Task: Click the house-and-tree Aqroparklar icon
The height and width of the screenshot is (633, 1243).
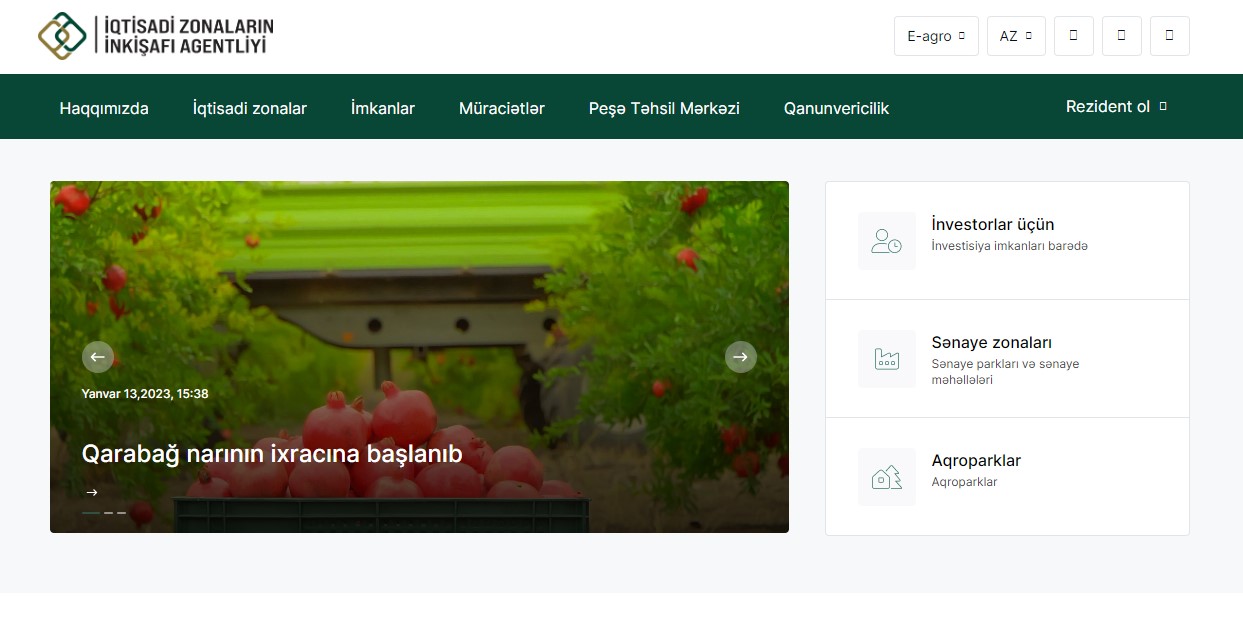Action: tap(886, 477)
